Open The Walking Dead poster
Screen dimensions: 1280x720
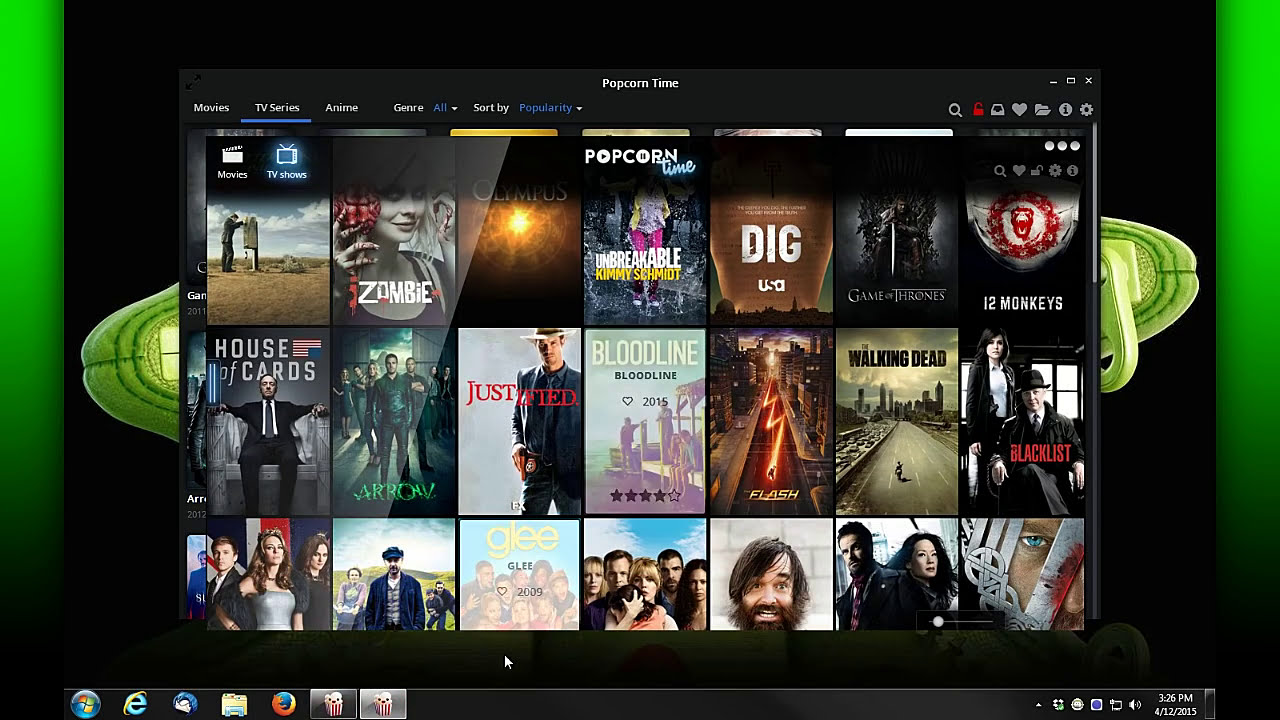[897, 421]
